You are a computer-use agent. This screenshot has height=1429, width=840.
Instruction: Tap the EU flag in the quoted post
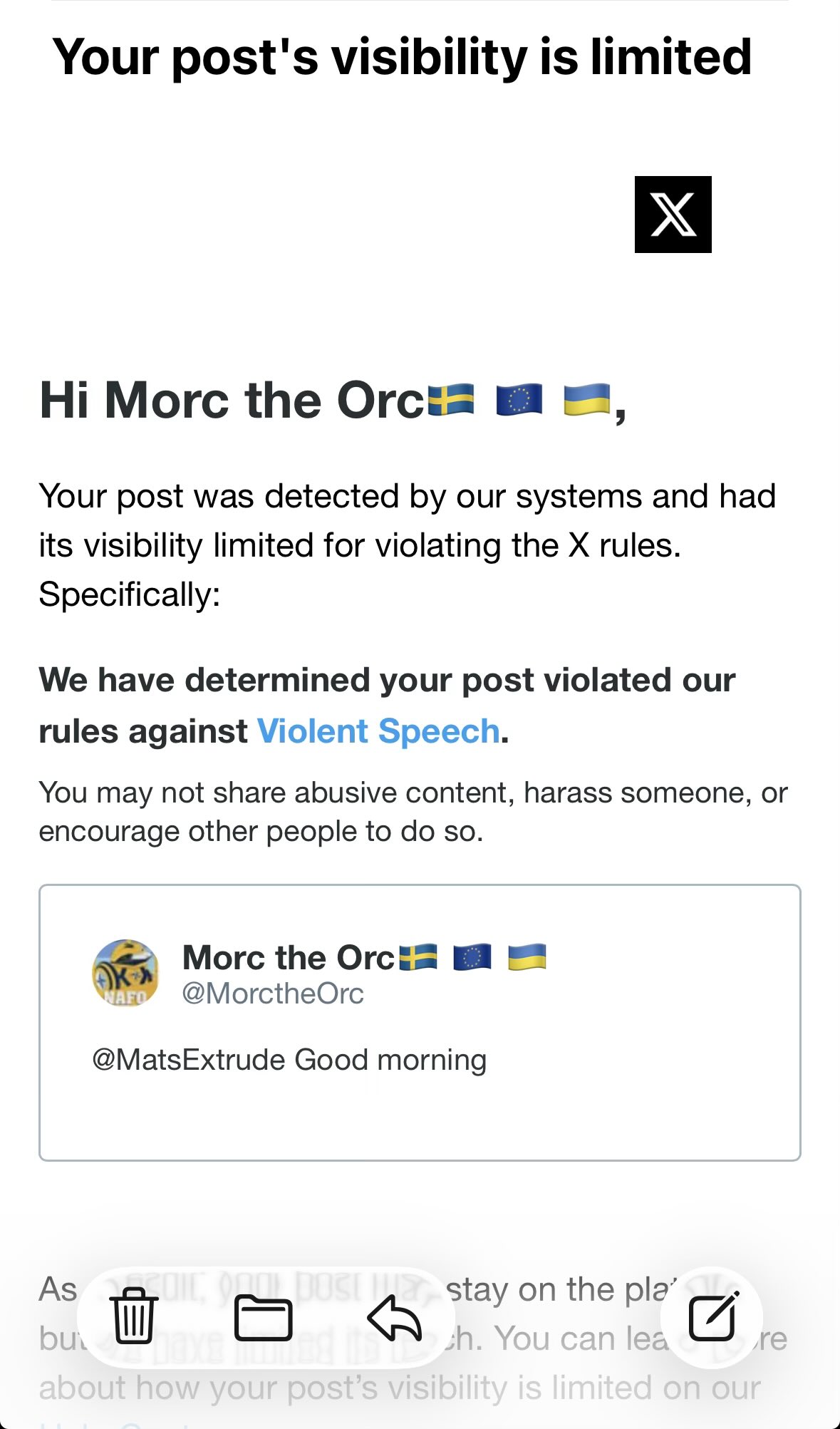click(472, 957)
